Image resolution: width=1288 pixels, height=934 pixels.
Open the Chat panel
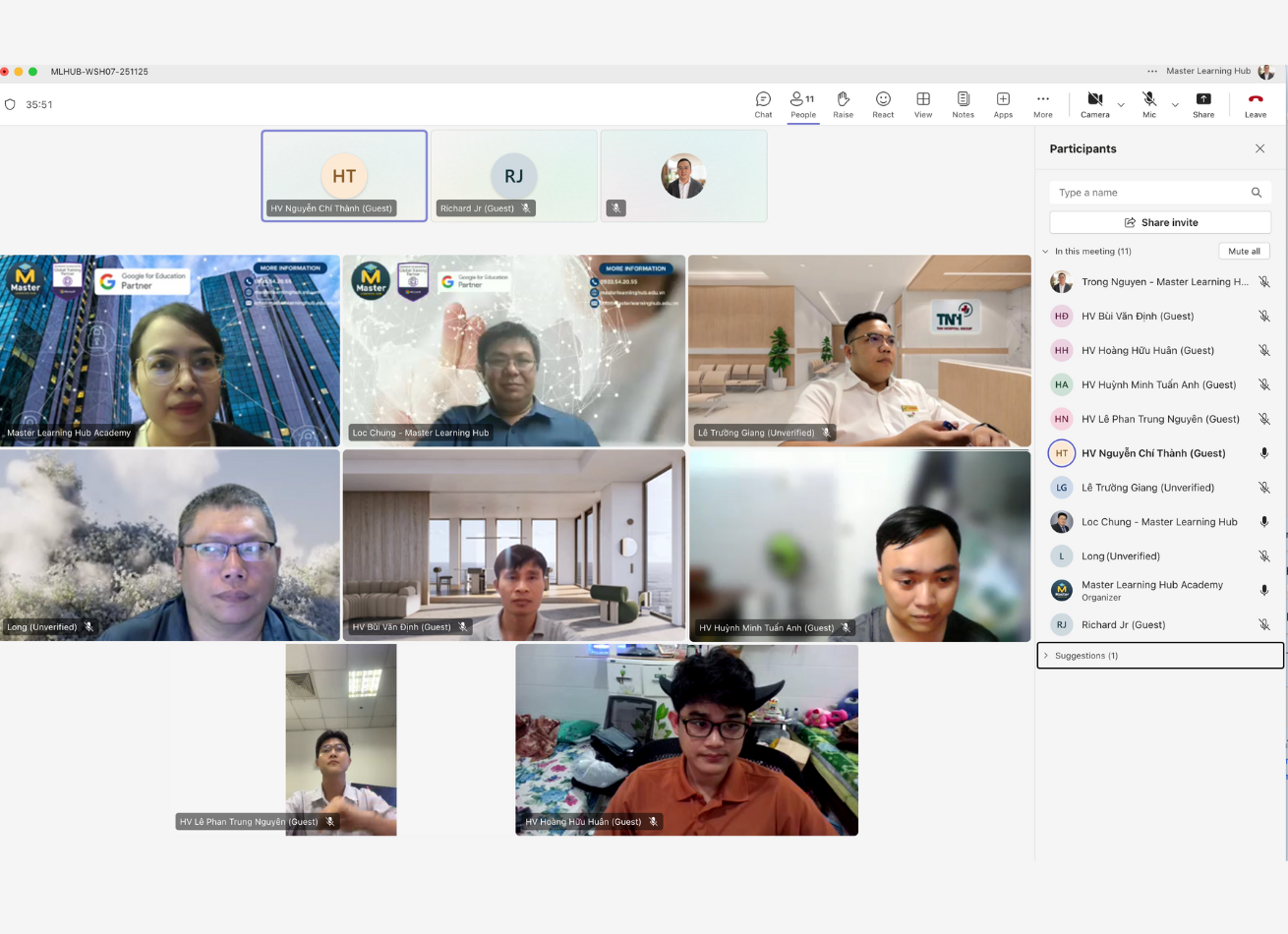coord(763,104)
